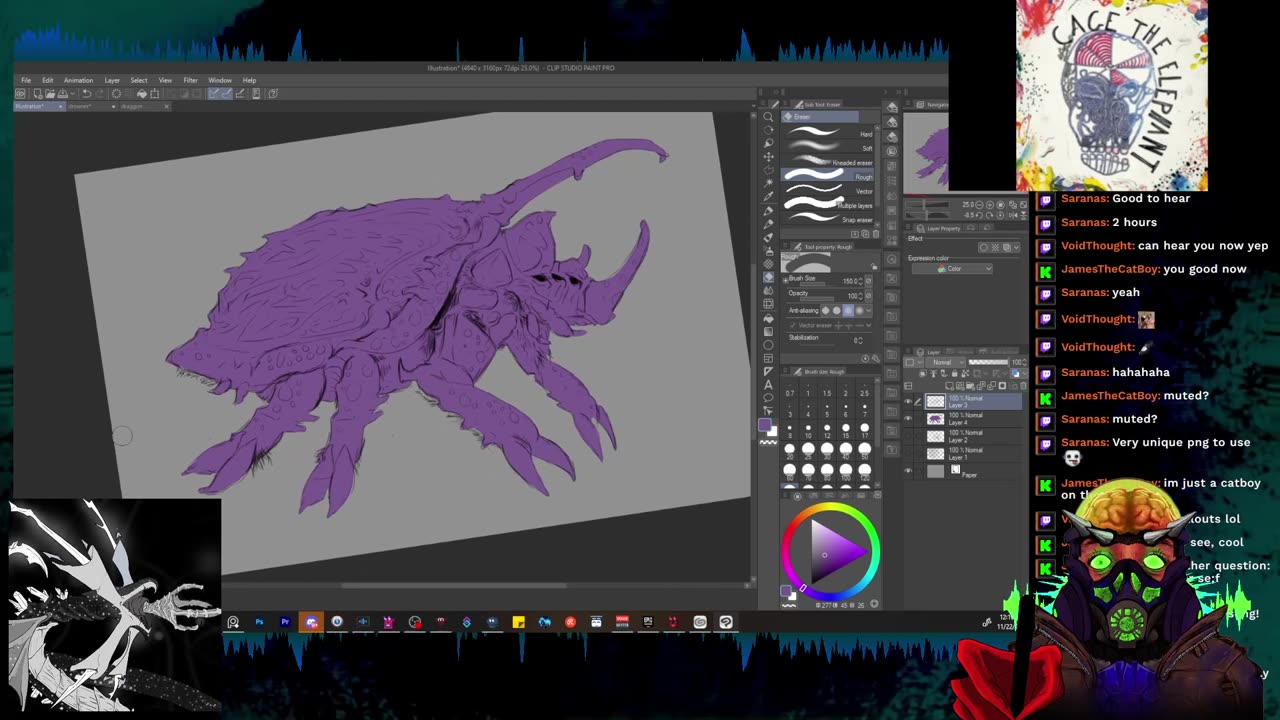
Task: Select the Eyedropper tool
Action: 768,196
